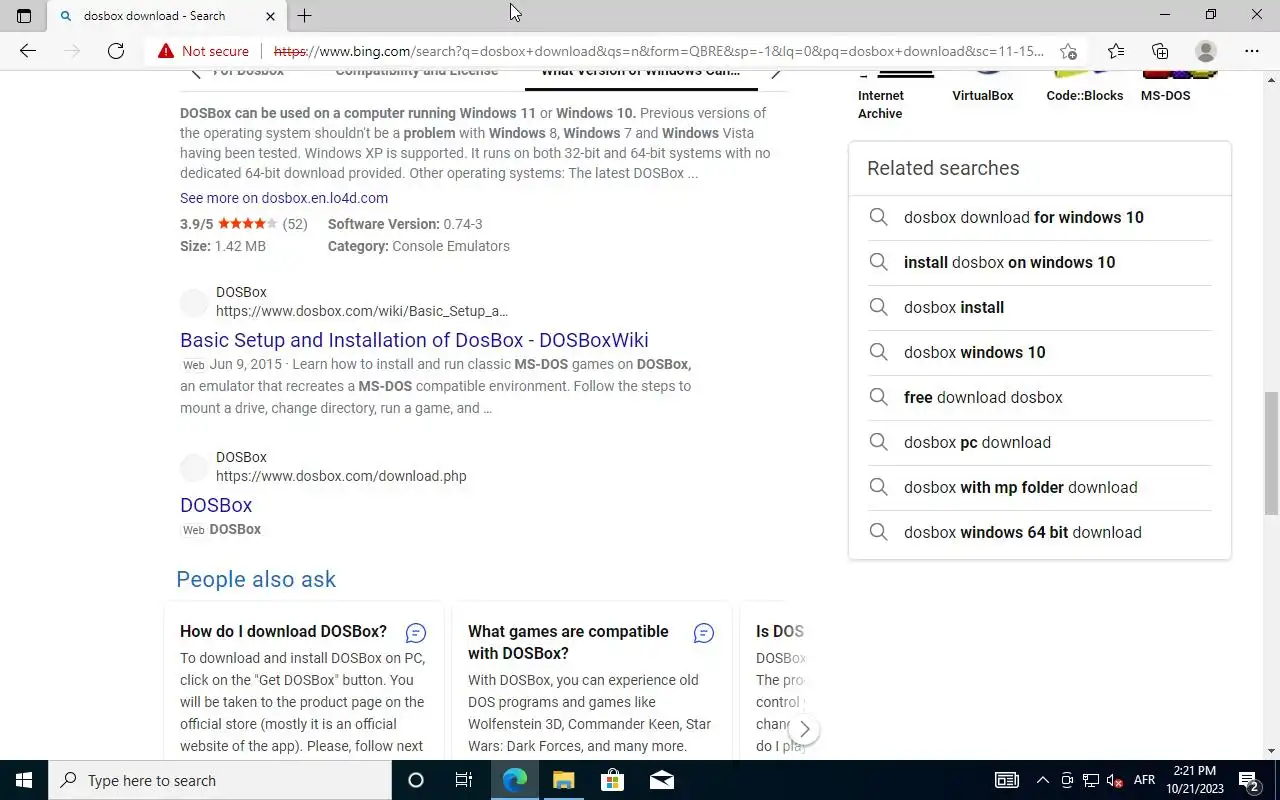The image size is (1280, 800).
Task: Search install dosbox on windows 10
Action: click(1040, 262)
